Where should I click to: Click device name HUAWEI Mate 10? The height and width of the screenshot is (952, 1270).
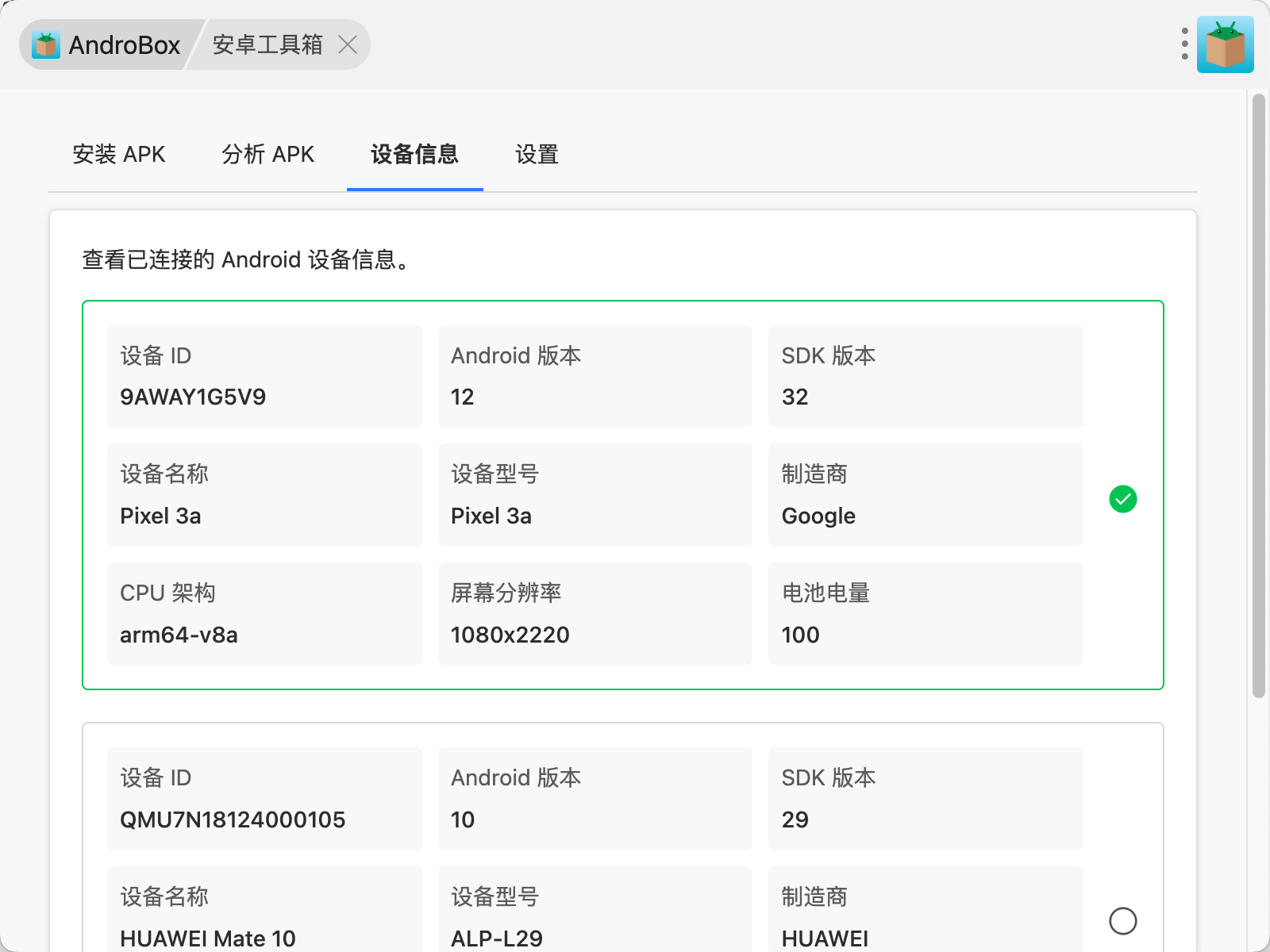click(x=208, y=939)
